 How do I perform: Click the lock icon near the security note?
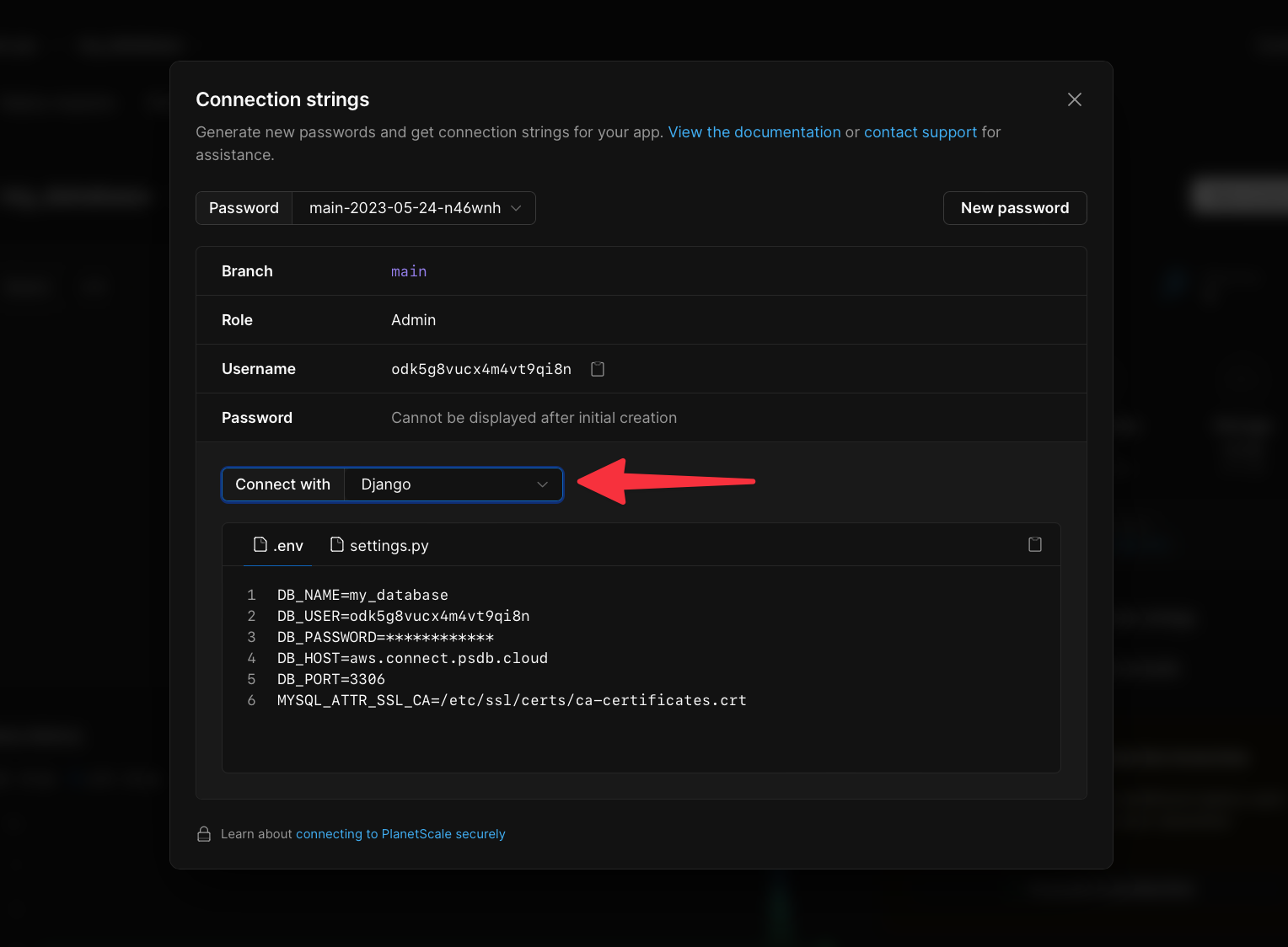203,833
